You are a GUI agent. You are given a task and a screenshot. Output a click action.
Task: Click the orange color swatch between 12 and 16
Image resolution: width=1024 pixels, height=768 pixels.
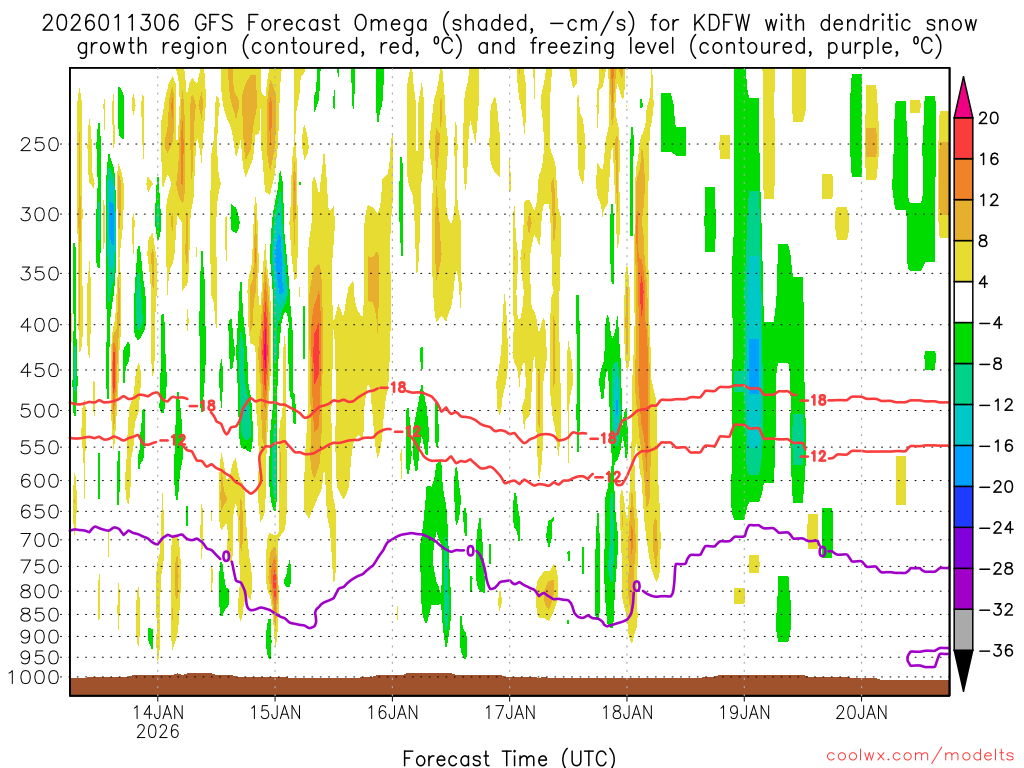963,180
